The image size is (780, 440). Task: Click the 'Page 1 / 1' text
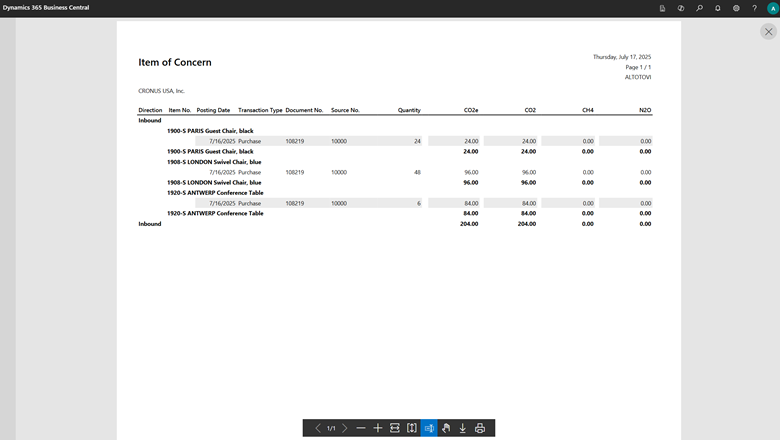pos(638,67)
